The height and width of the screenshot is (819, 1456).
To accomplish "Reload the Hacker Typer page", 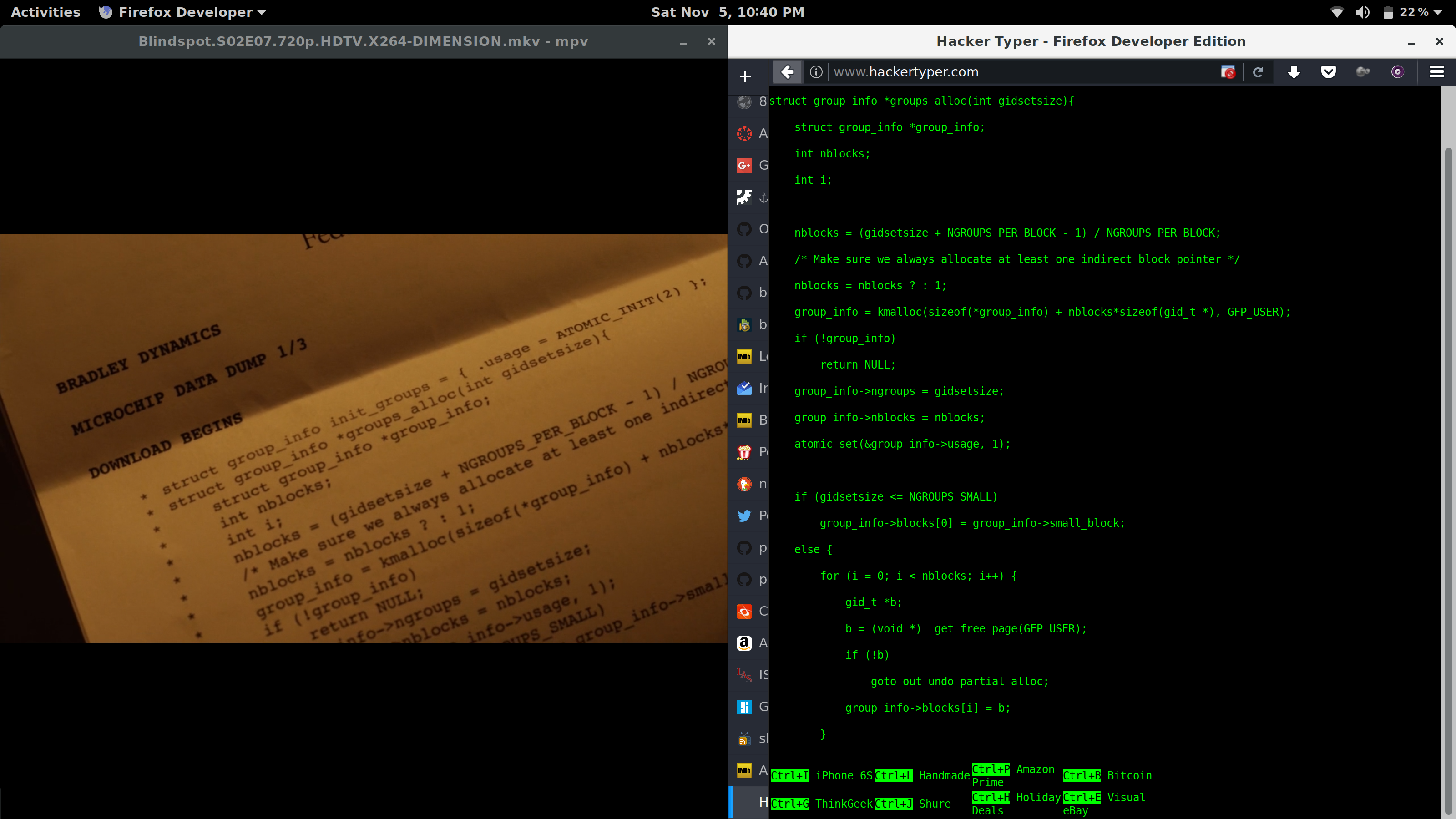I will 1259,72.
